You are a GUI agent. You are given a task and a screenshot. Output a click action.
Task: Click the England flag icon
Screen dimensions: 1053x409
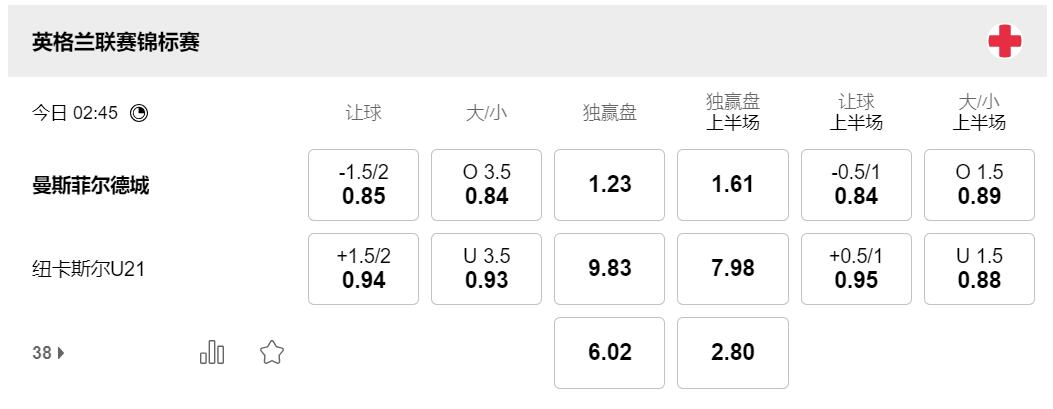click(x=1004, y=41)
